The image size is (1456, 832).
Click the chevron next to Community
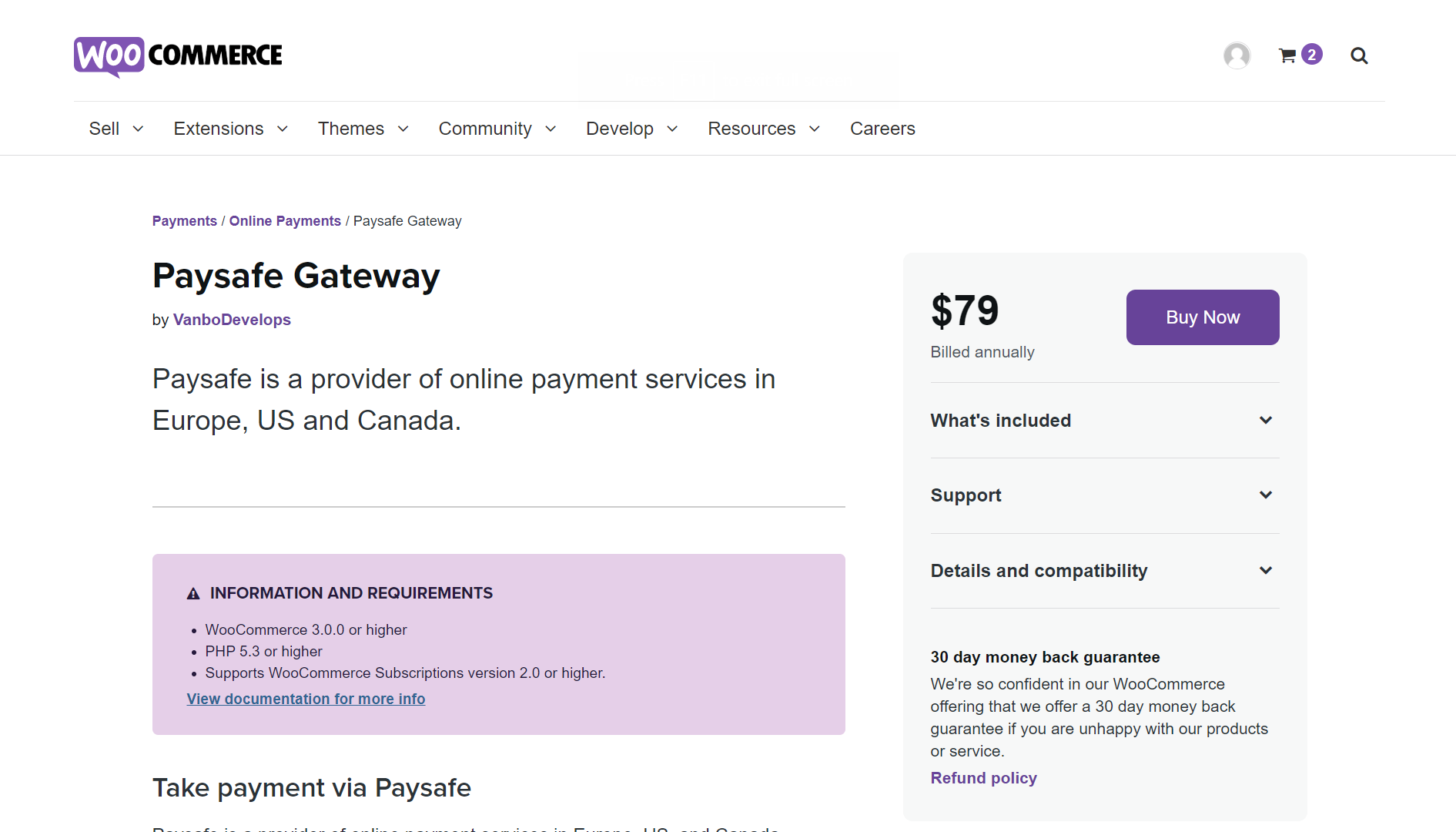point(551,129)
